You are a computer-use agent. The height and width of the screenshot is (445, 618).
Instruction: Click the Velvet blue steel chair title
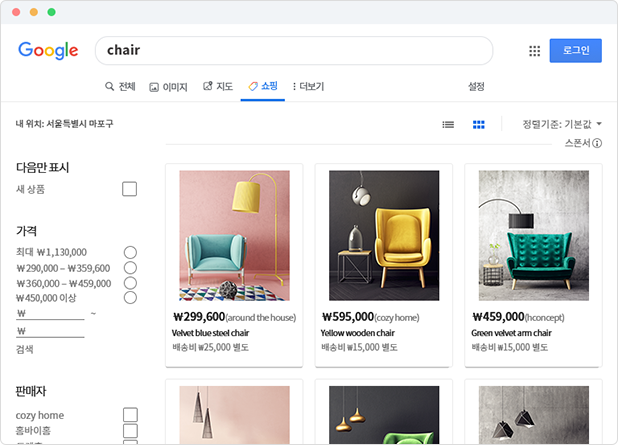(x=210, y=333)
